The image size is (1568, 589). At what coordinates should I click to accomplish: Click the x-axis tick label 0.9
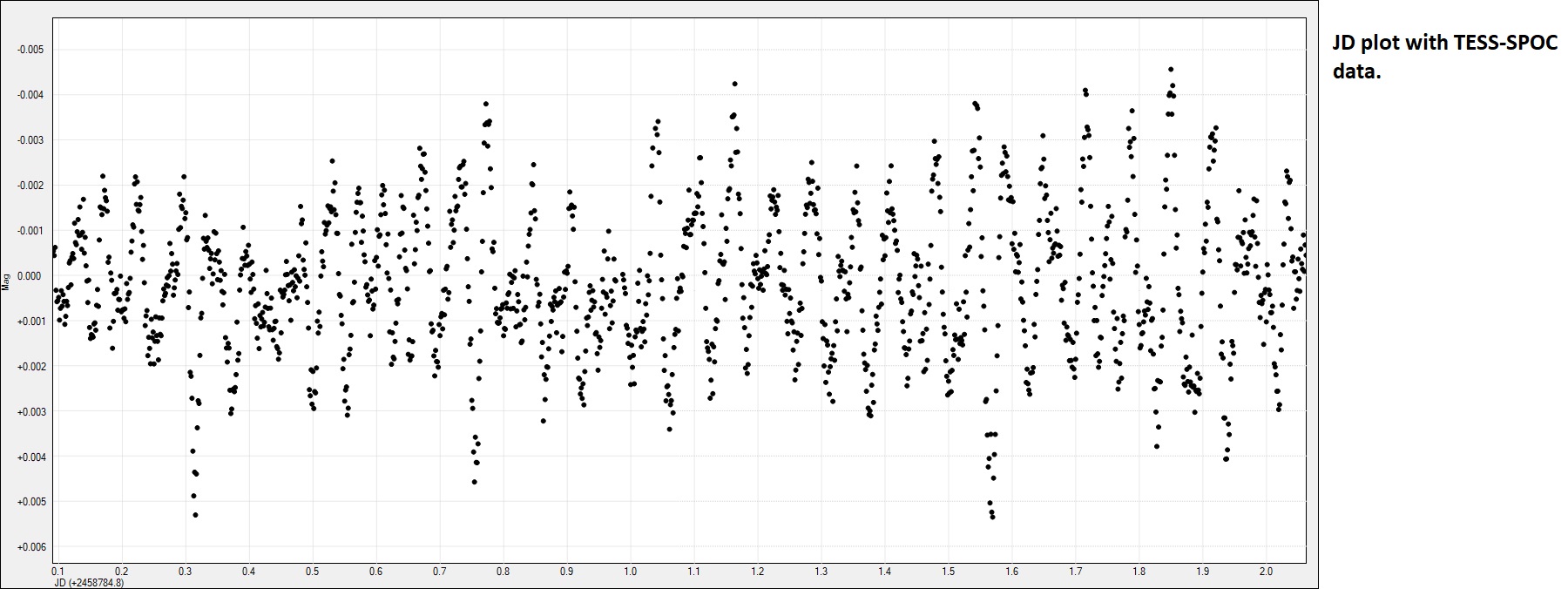pyautogui.click(x=567, y=572)
